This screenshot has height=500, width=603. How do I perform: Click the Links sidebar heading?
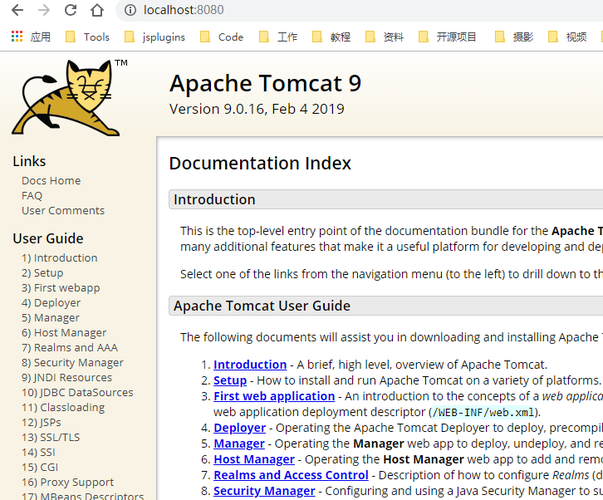(x=29, y=161)
